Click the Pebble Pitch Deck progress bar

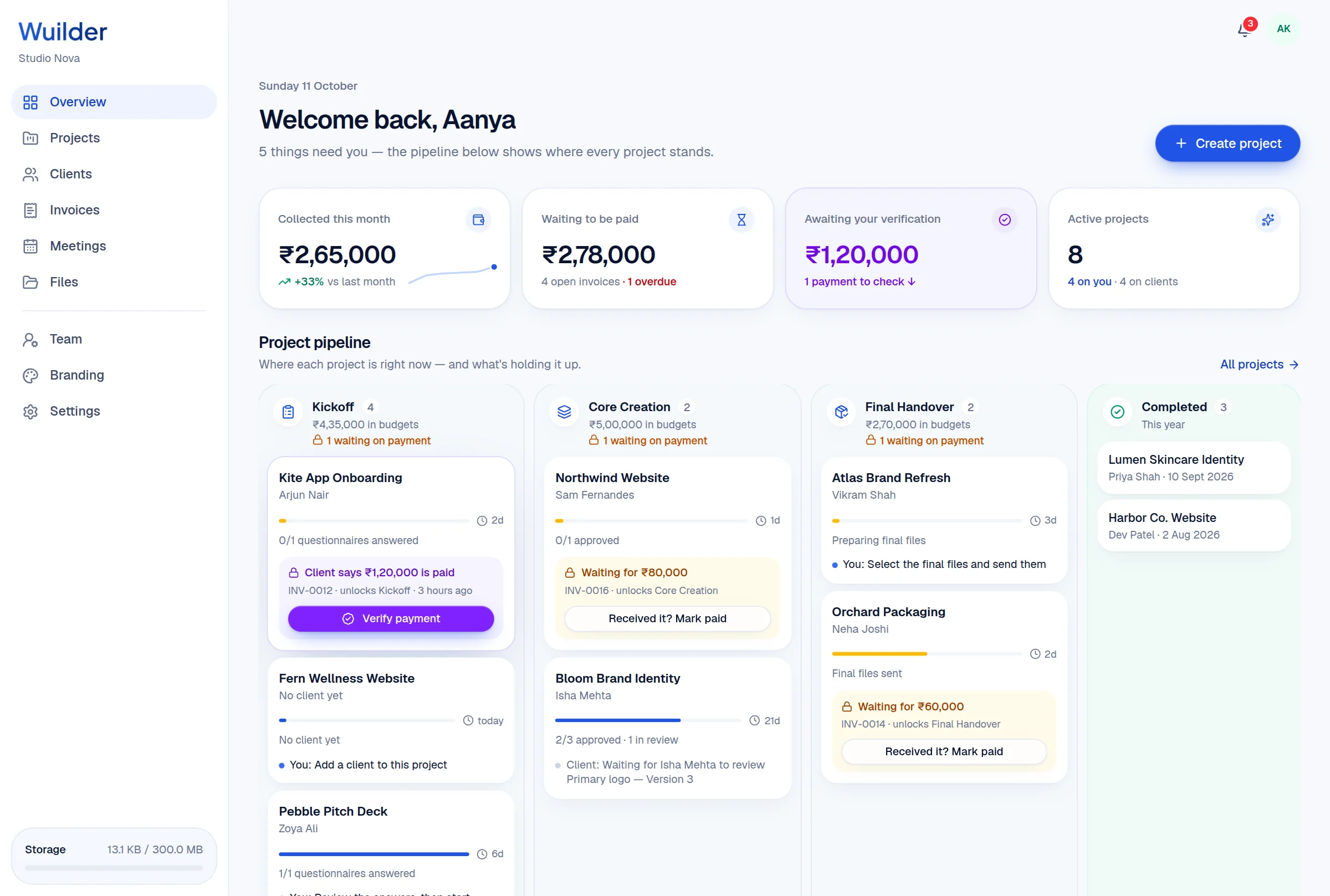tap(374, 854)
